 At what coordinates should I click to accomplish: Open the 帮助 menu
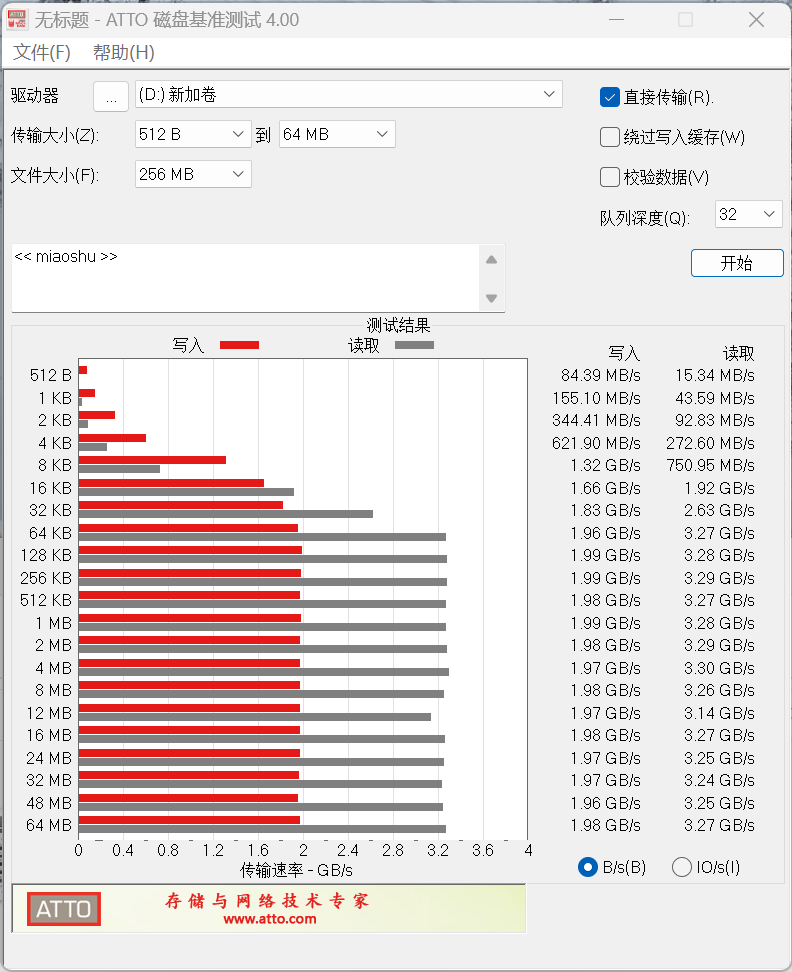point(123,53)
